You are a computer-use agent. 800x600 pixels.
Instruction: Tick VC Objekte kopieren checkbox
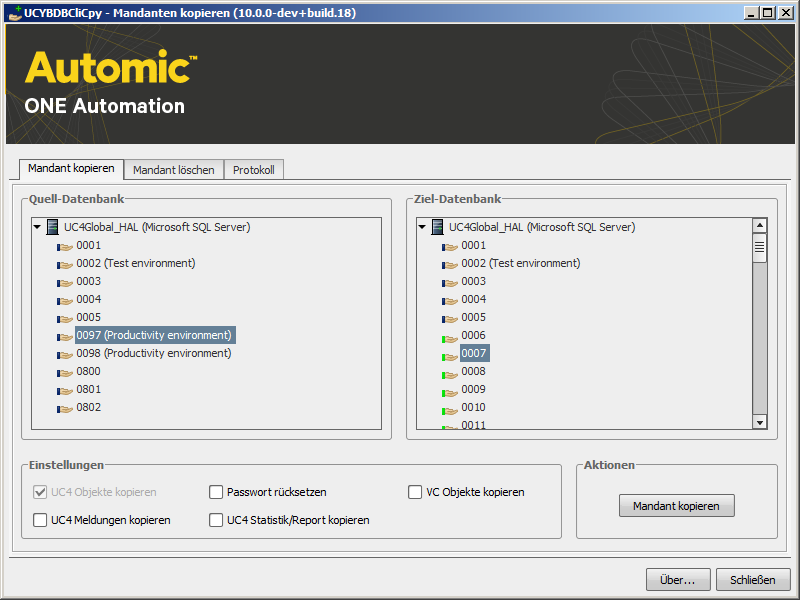coord(415,492)
